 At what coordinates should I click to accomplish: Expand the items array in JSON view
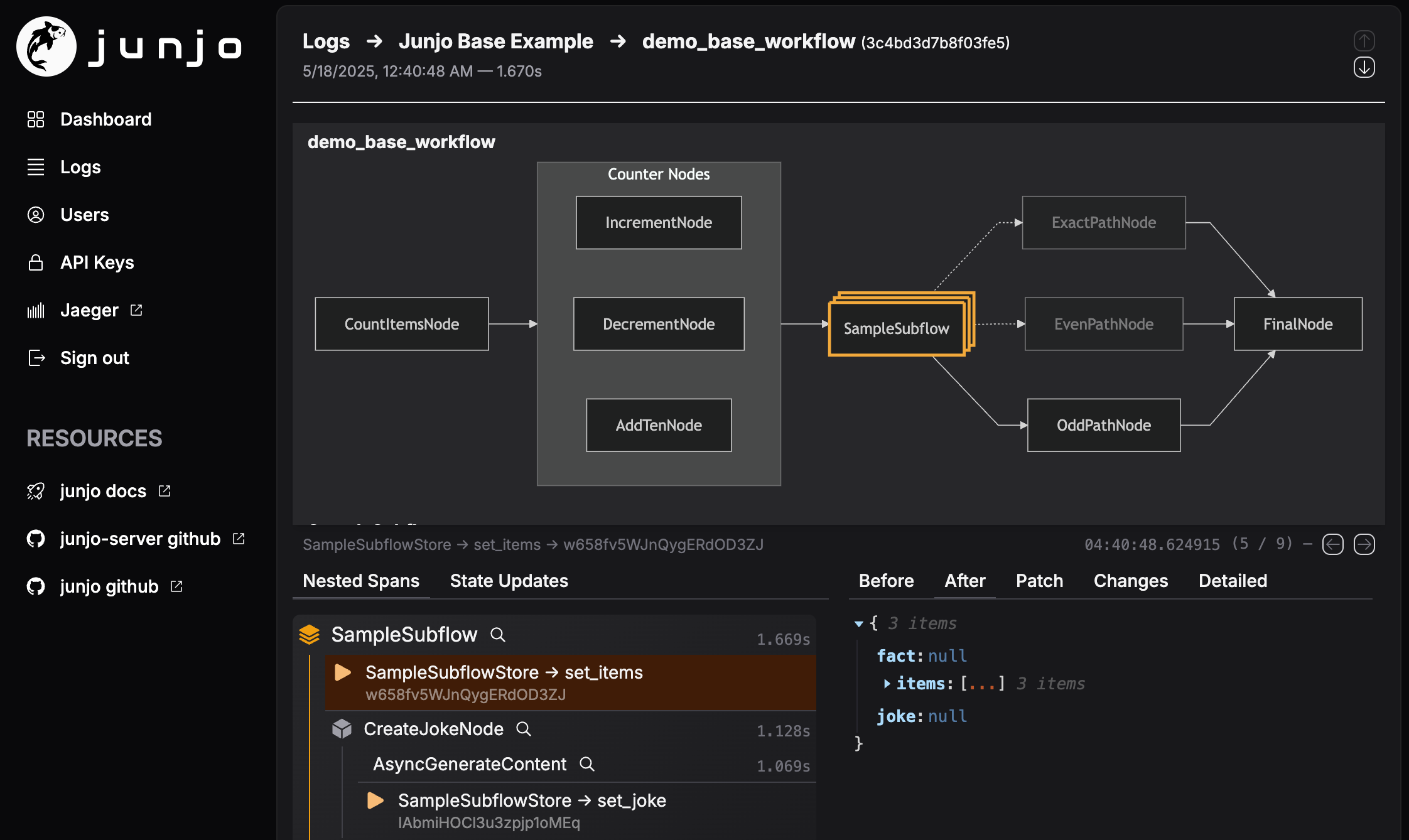[x=887, y=684]
